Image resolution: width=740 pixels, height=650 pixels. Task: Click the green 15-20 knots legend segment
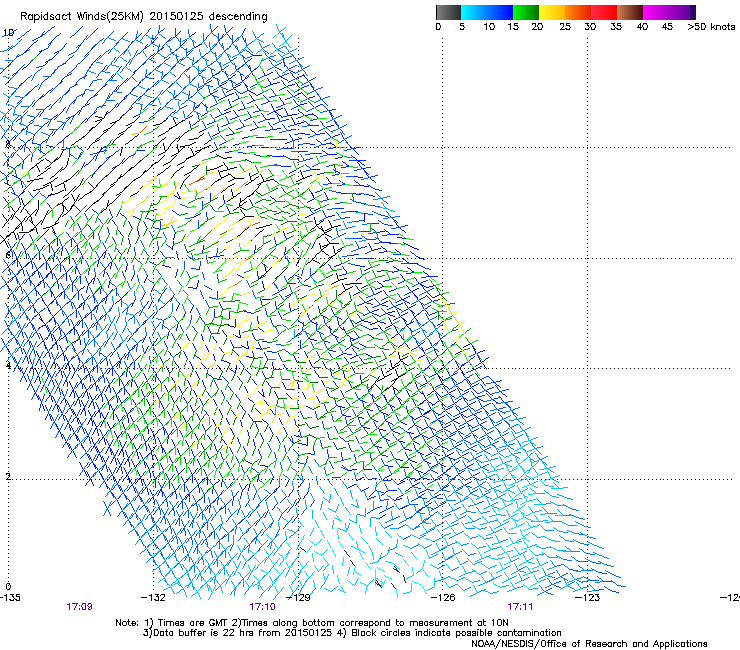(x=526, y=12)
